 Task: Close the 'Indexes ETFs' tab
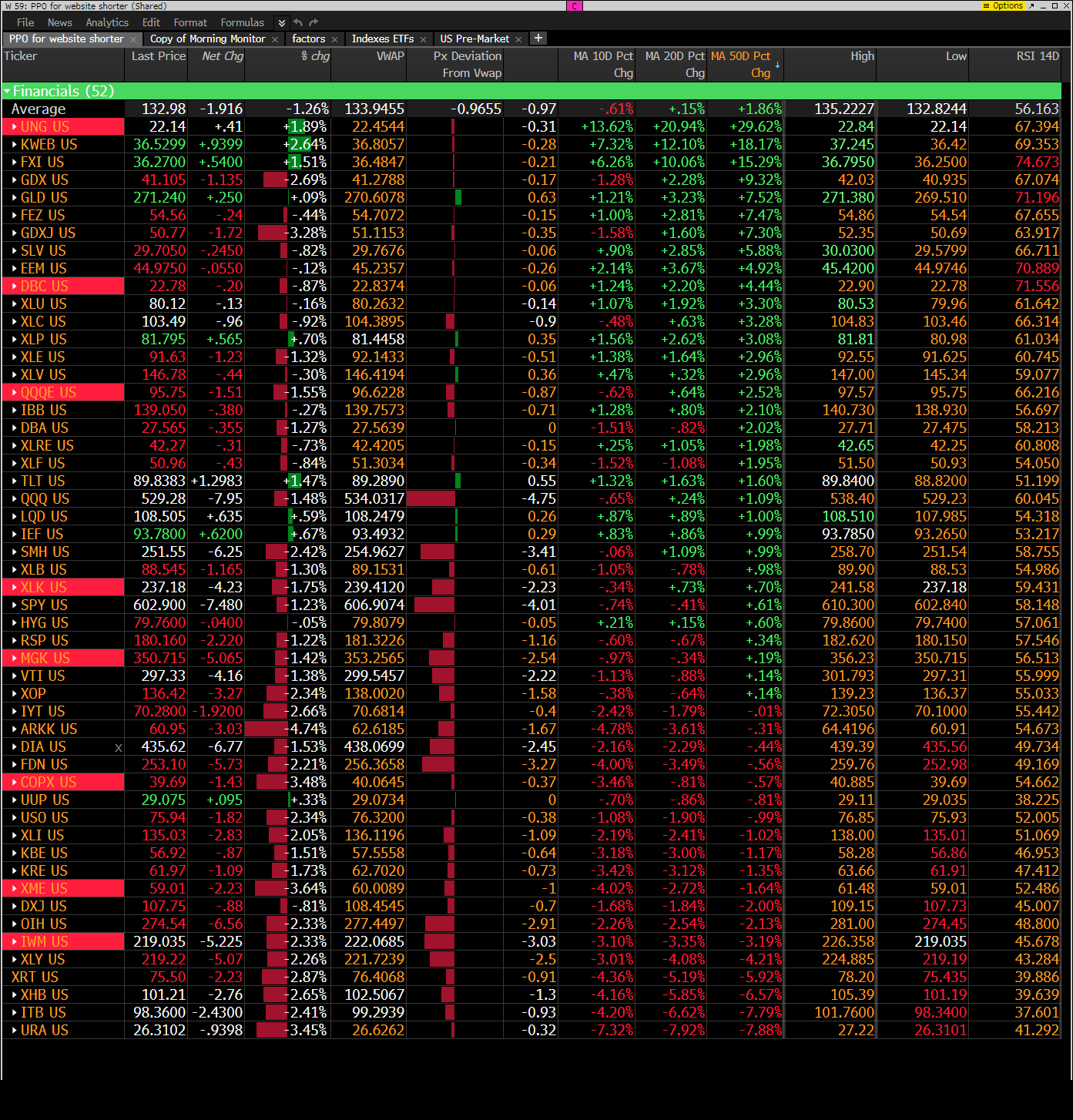coord(423,39)
